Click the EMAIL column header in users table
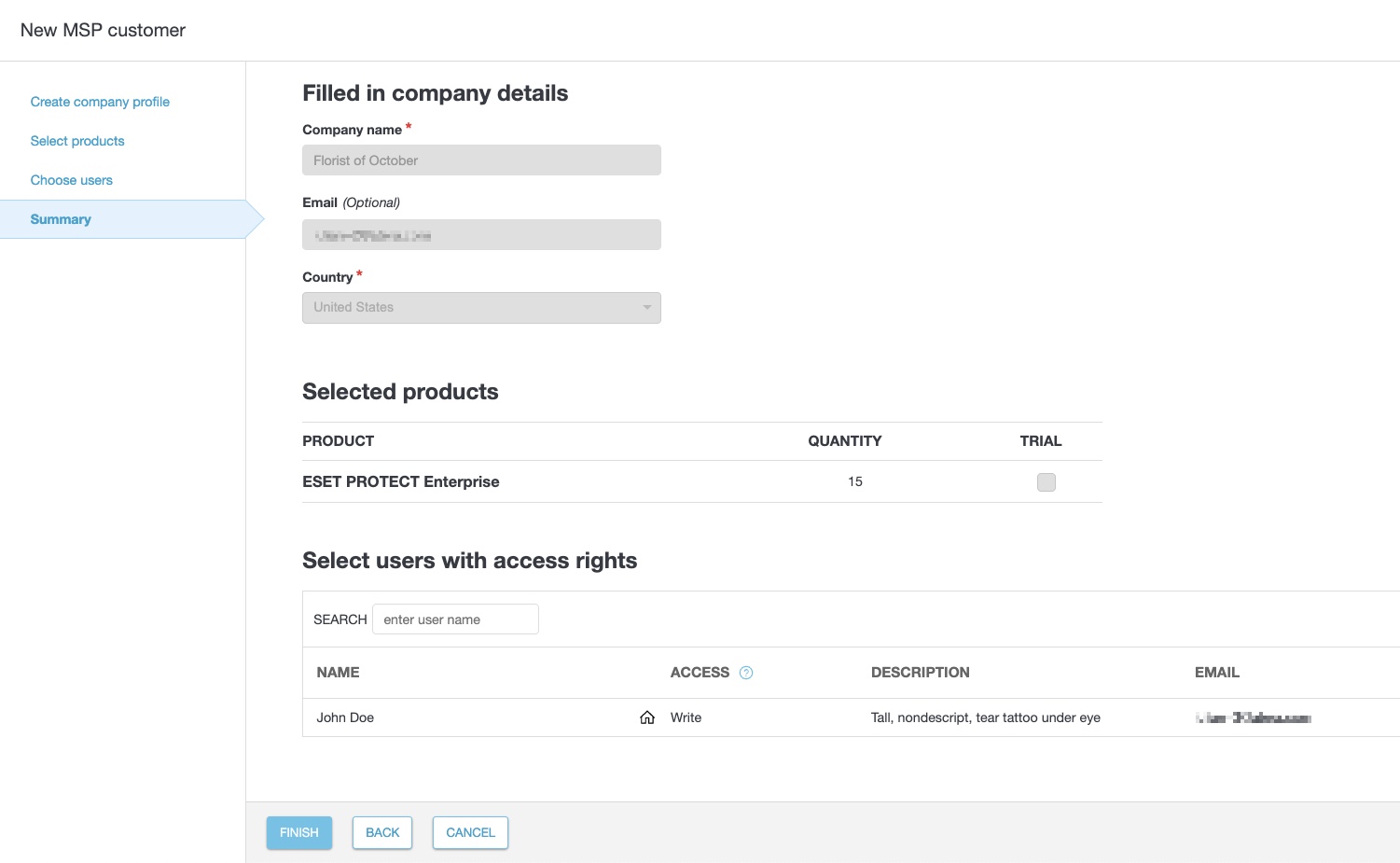Viewport: 1400px width, 863px height. pyautogui.click(x=1216, y=673)
